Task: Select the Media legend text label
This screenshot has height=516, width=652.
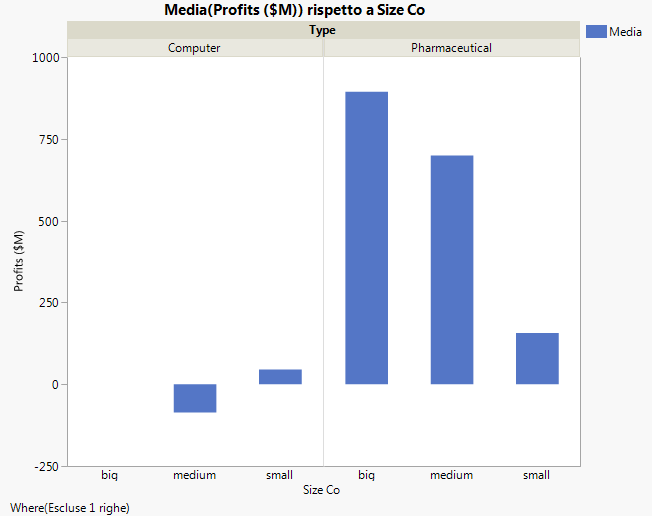Action: 625,32
